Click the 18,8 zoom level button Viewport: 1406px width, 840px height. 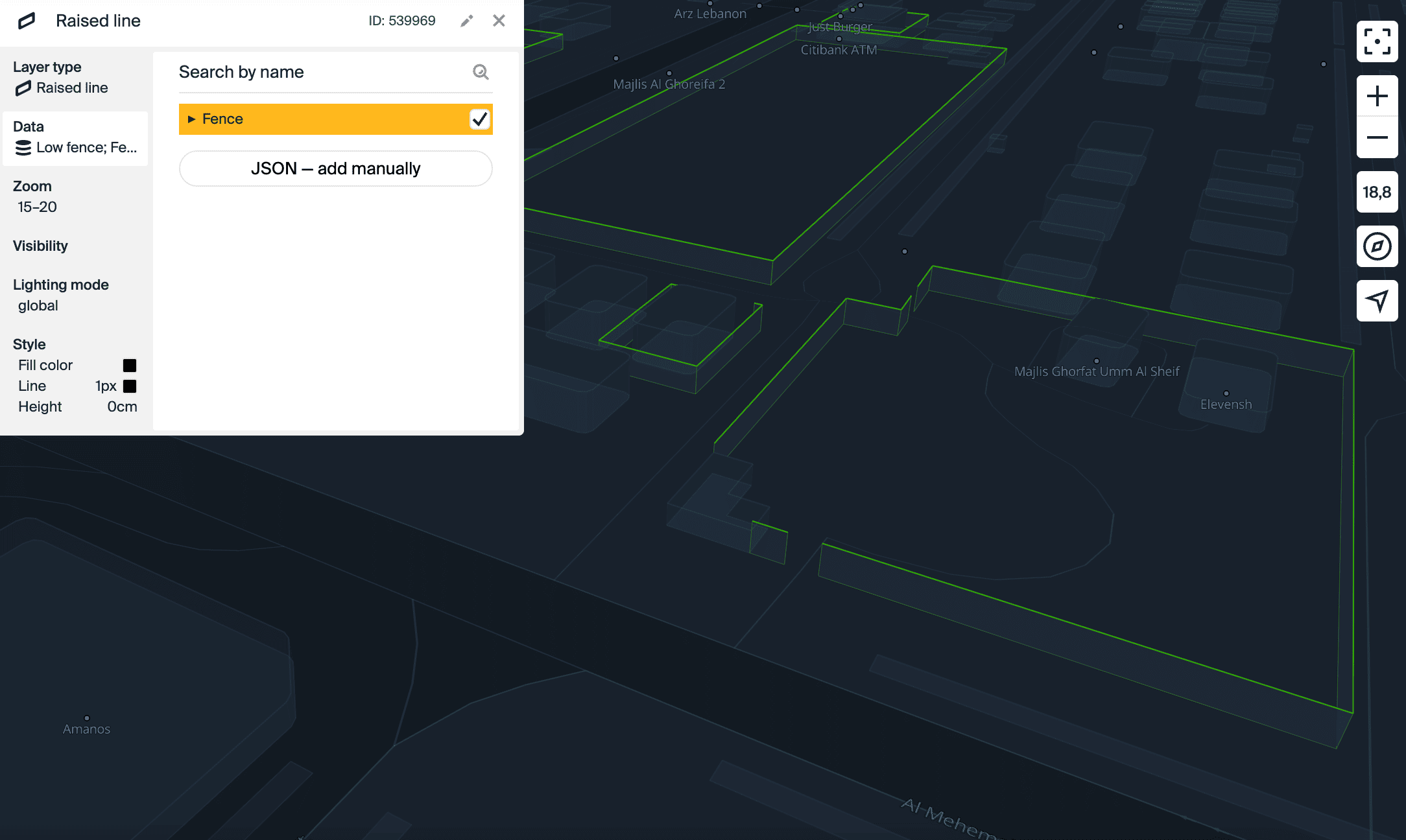[x=1377, y=192]
